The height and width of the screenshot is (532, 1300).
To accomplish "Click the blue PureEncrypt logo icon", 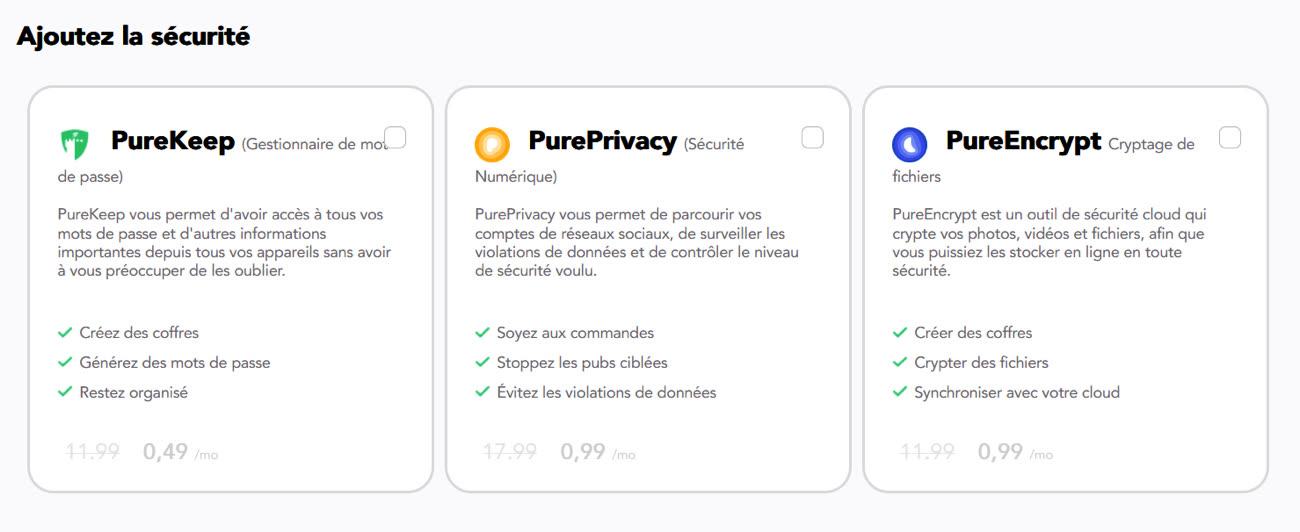I will (x=909, y=144).
